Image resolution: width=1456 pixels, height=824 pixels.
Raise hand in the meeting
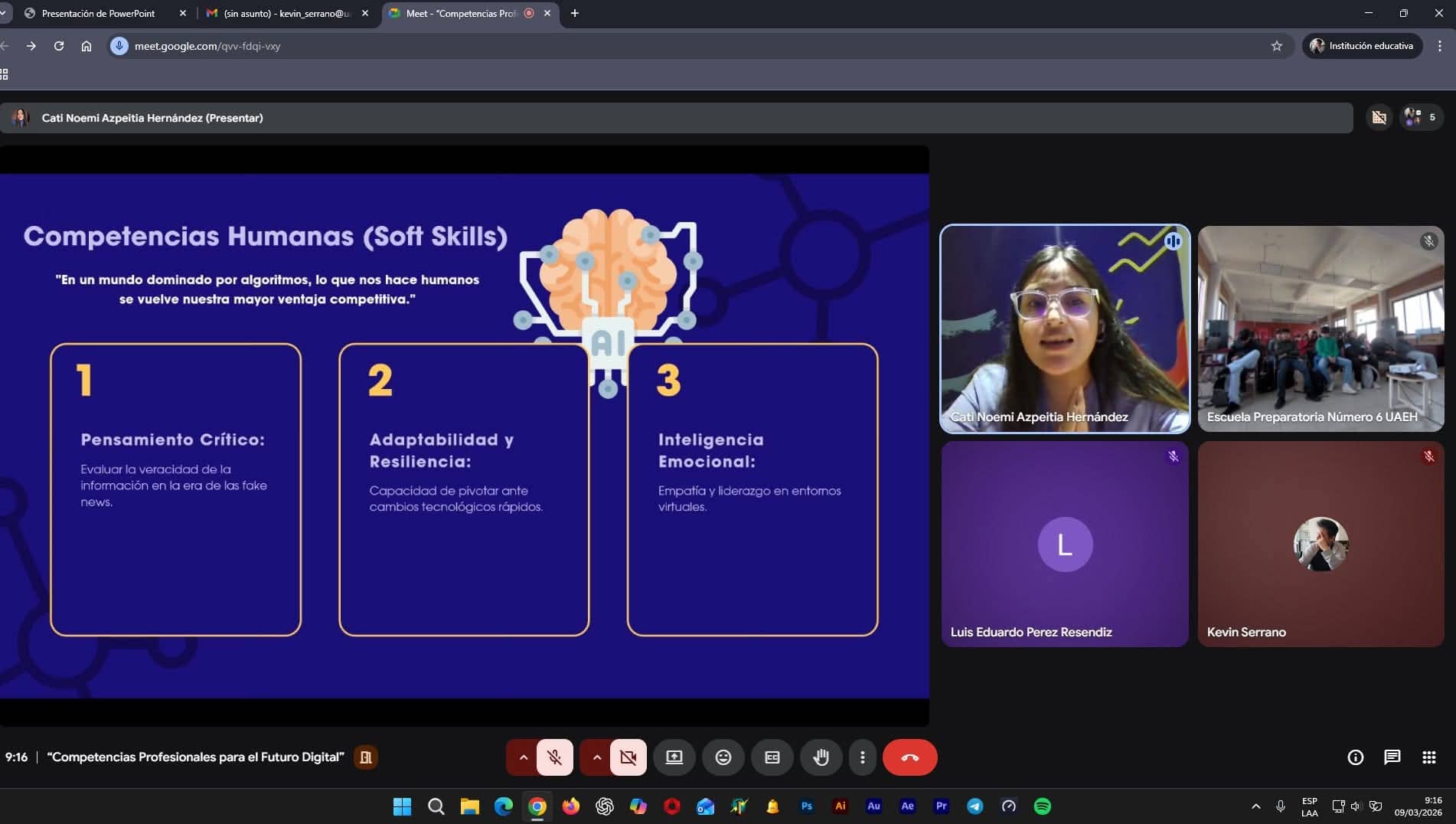pyautogui.click(x=821, y=757)
